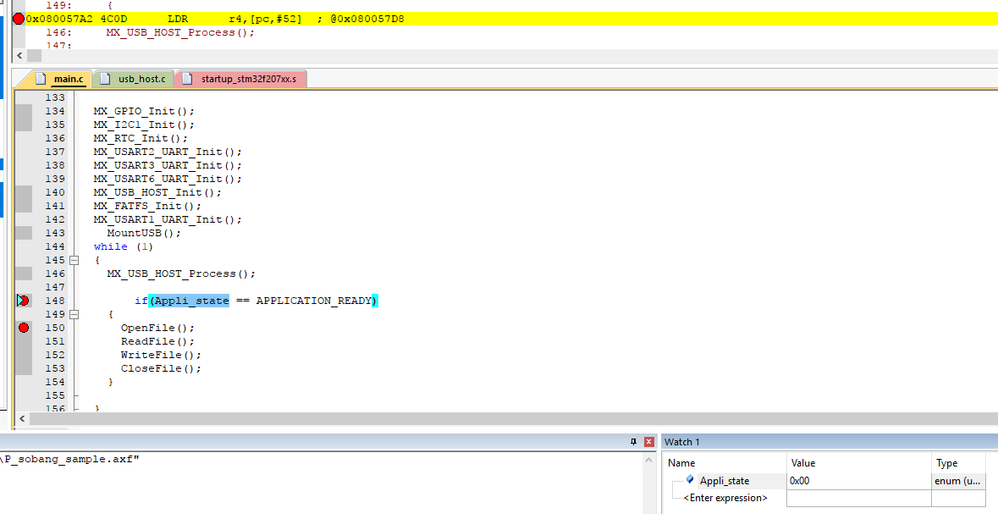The height and width of the screenshot is (514, 998).
Task: Click the output panel scroll up arrow
Action: tap(649, 460)
